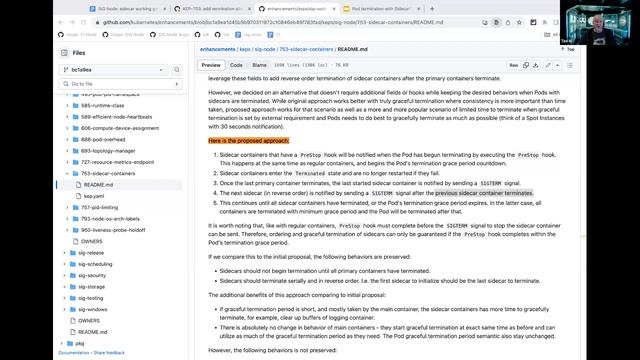Go back in browser history
The height and width of the screenshot is (360, 640).
[x=61, y=22]
